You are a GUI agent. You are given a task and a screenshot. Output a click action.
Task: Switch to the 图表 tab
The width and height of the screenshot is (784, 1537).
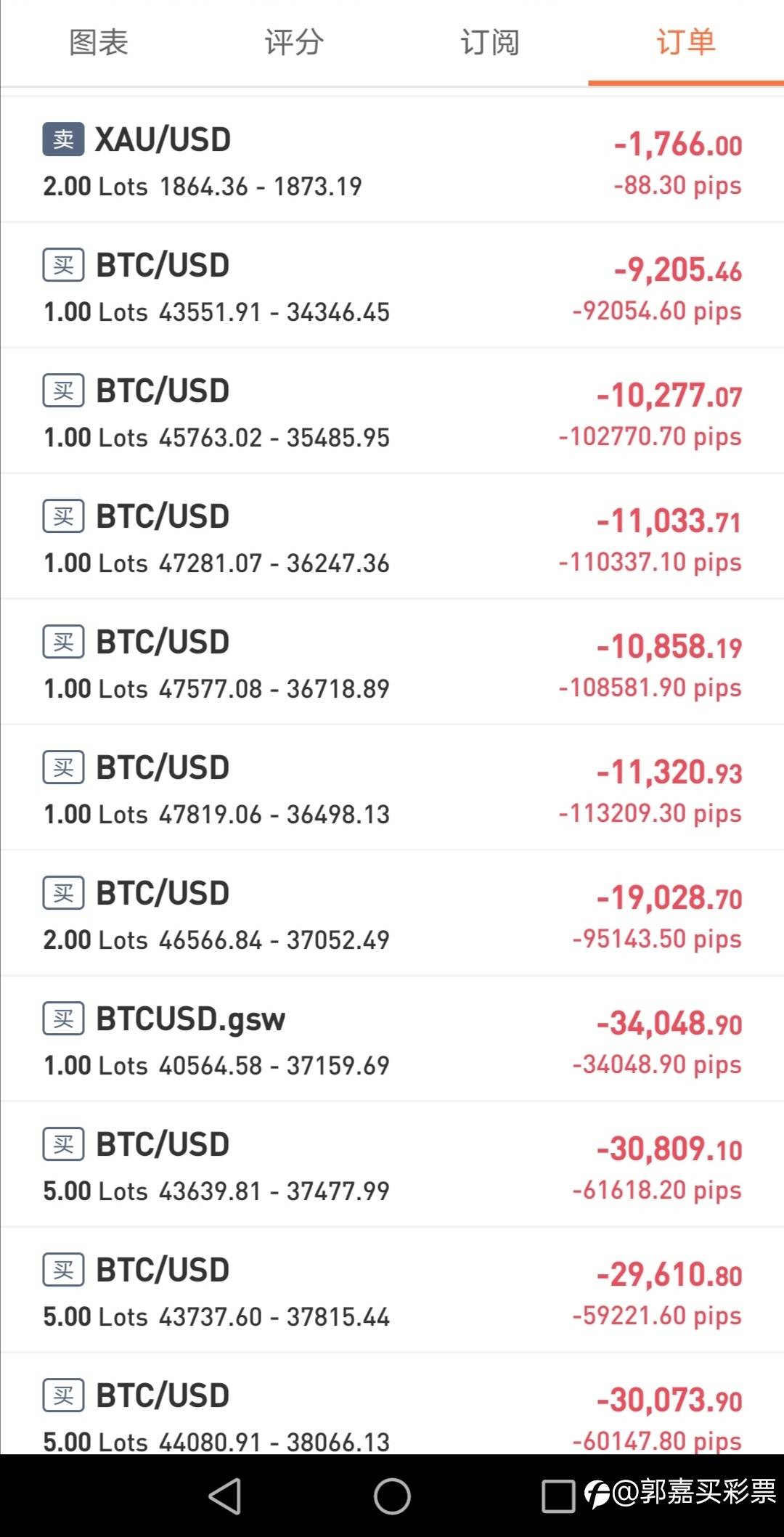[99, 43]
